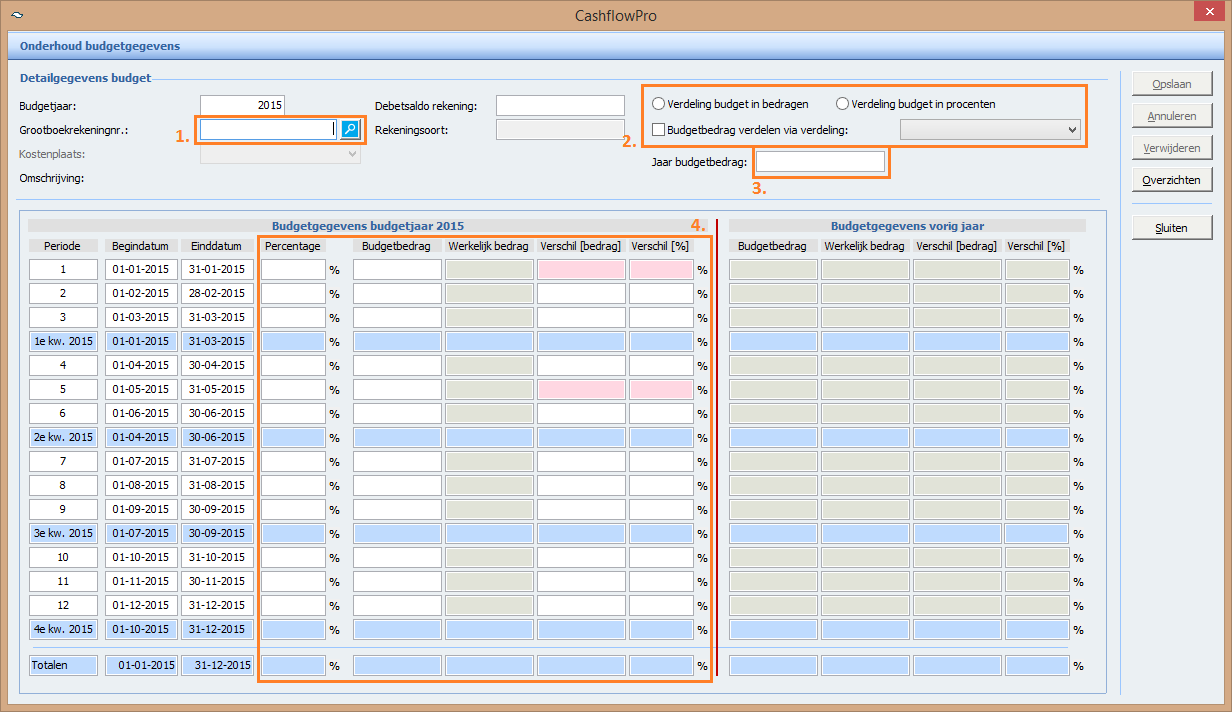Click Percentage field for period 1
The height and width of the screenshot is (712, 1232).
[x=293, y=269]
